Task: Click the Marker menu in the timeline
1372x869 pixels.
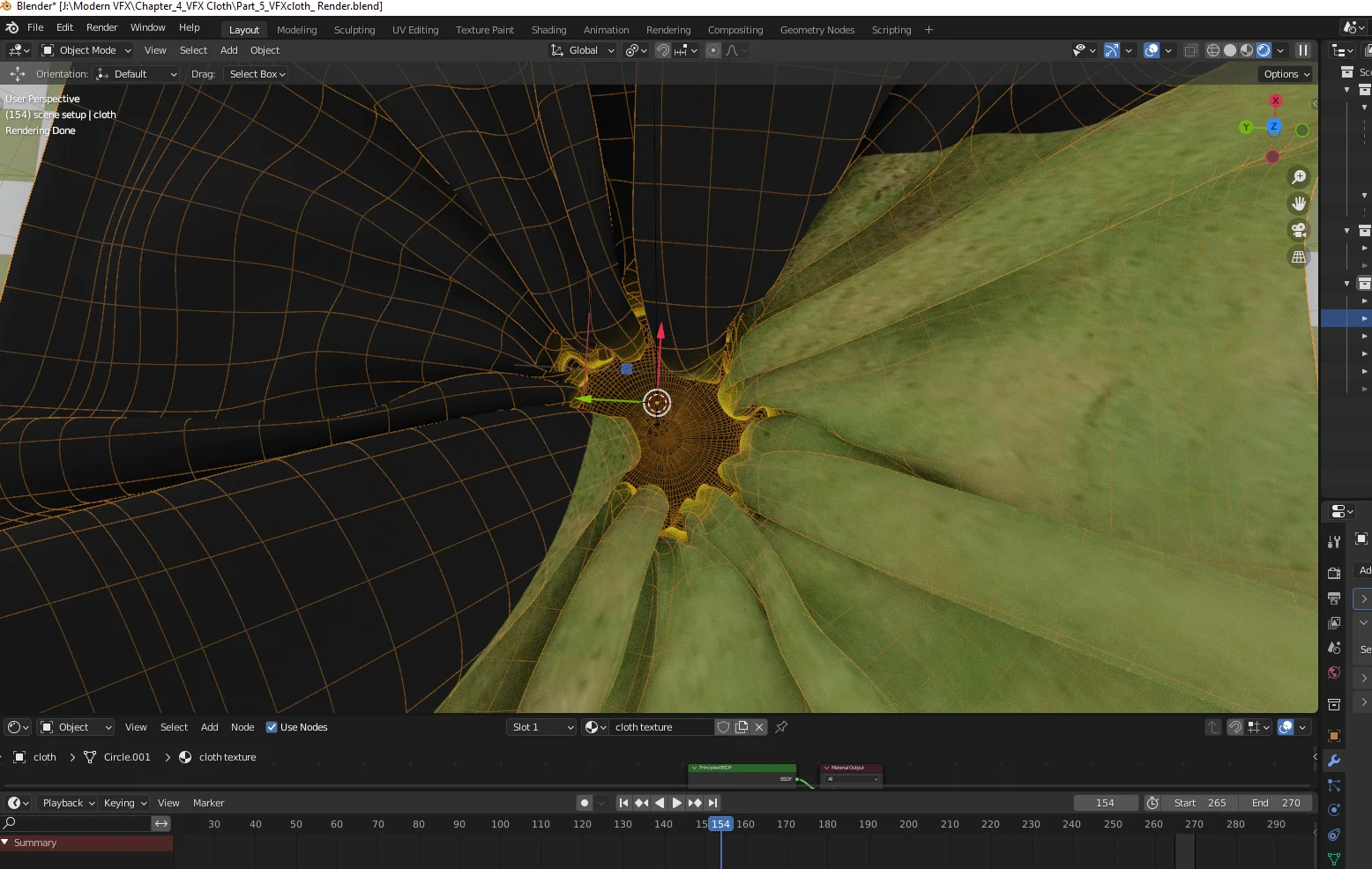Action: pos(208,803)
